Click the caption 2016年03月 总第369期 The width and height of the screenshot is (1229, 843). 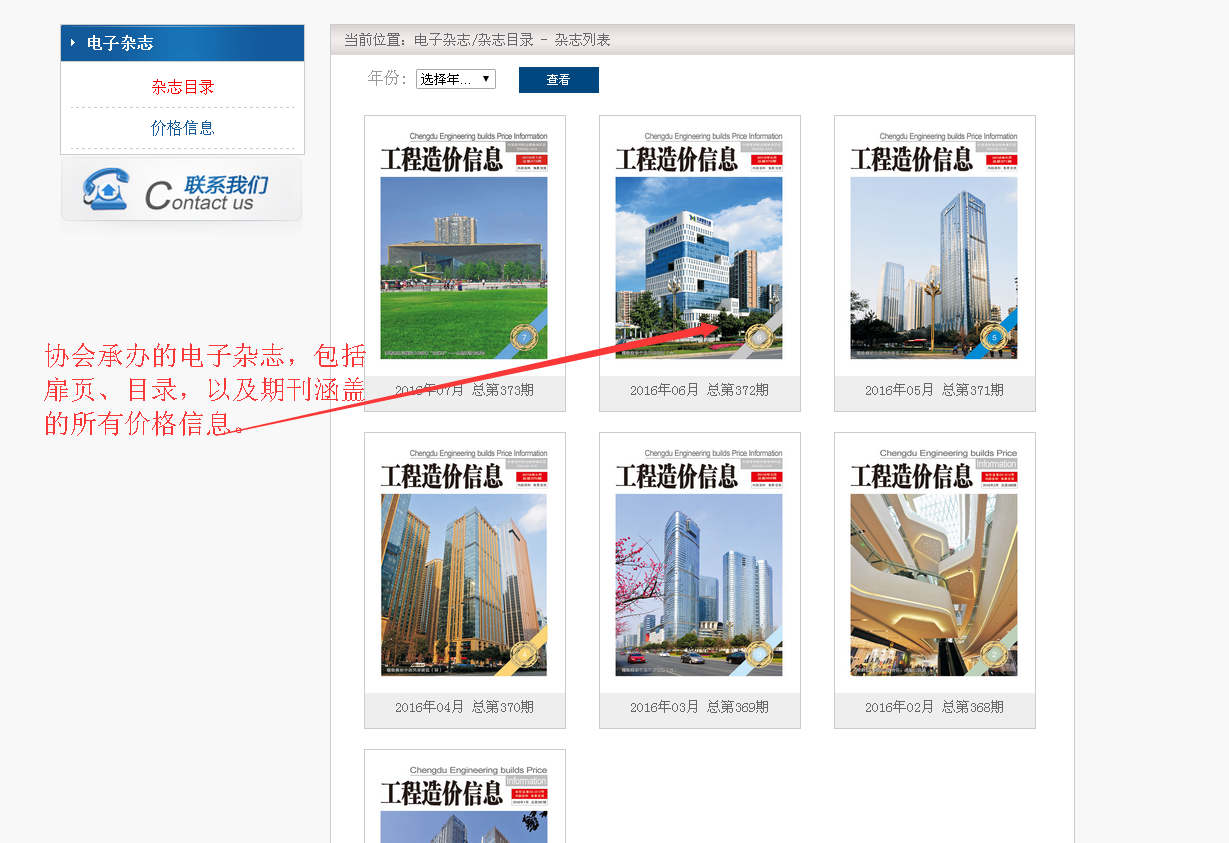699,707
